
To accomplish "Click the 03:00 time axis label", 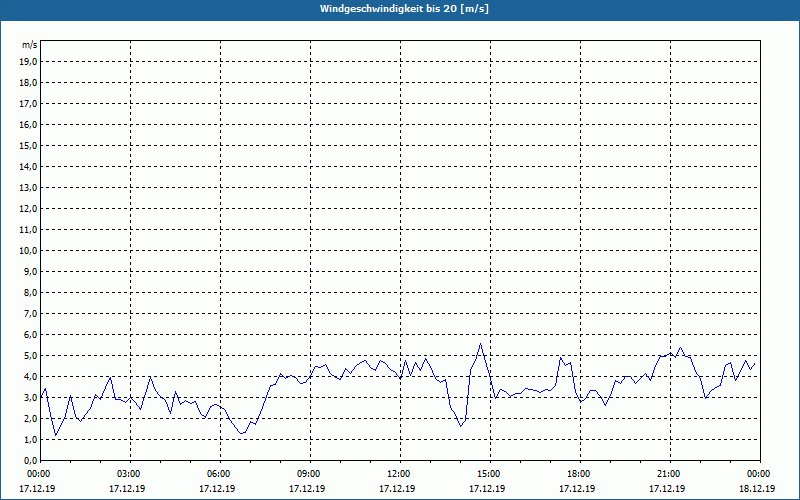I will [131, 474].
